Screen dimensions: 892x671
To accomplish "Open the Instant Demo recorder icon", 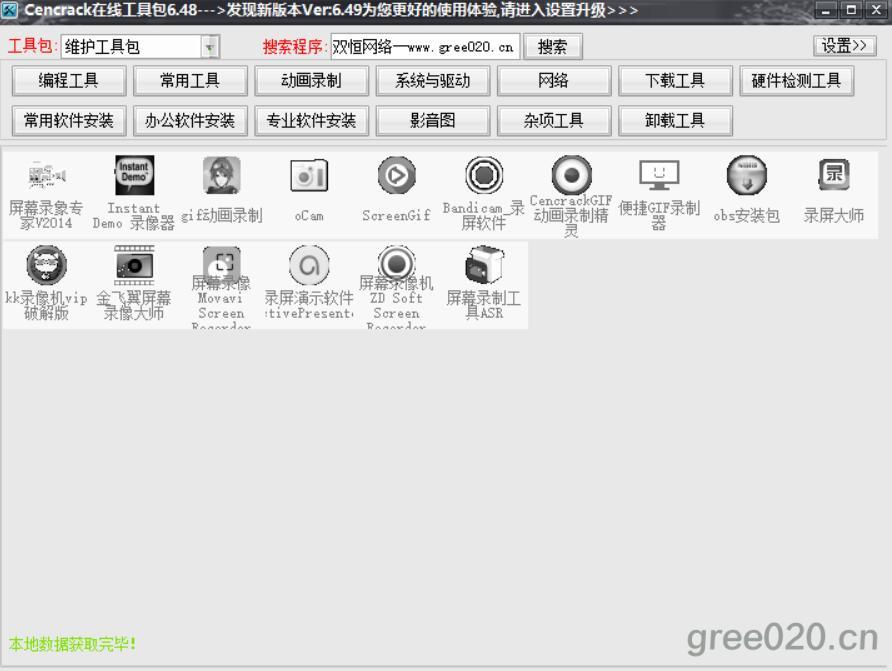I will (134, 177).
